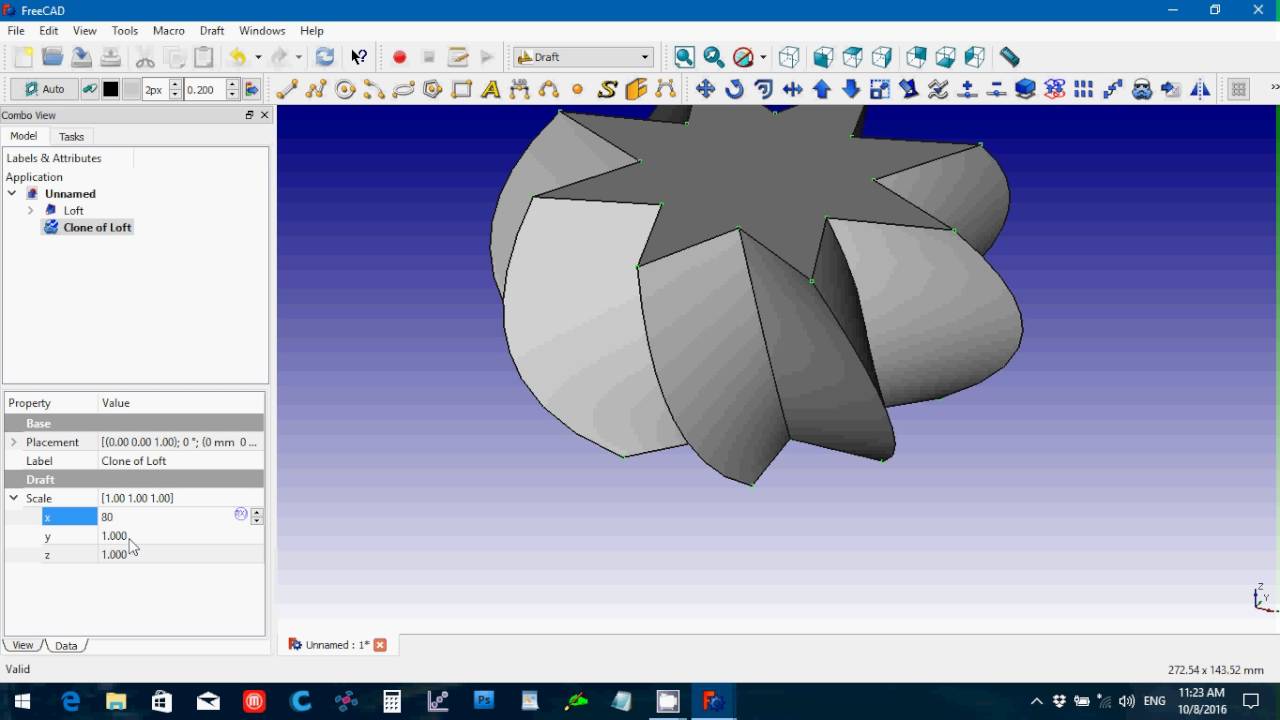Viewport: 1280px width, 720px height.
Task: Open the draw style dropdown arrow
Action: (x=763, y=57)
